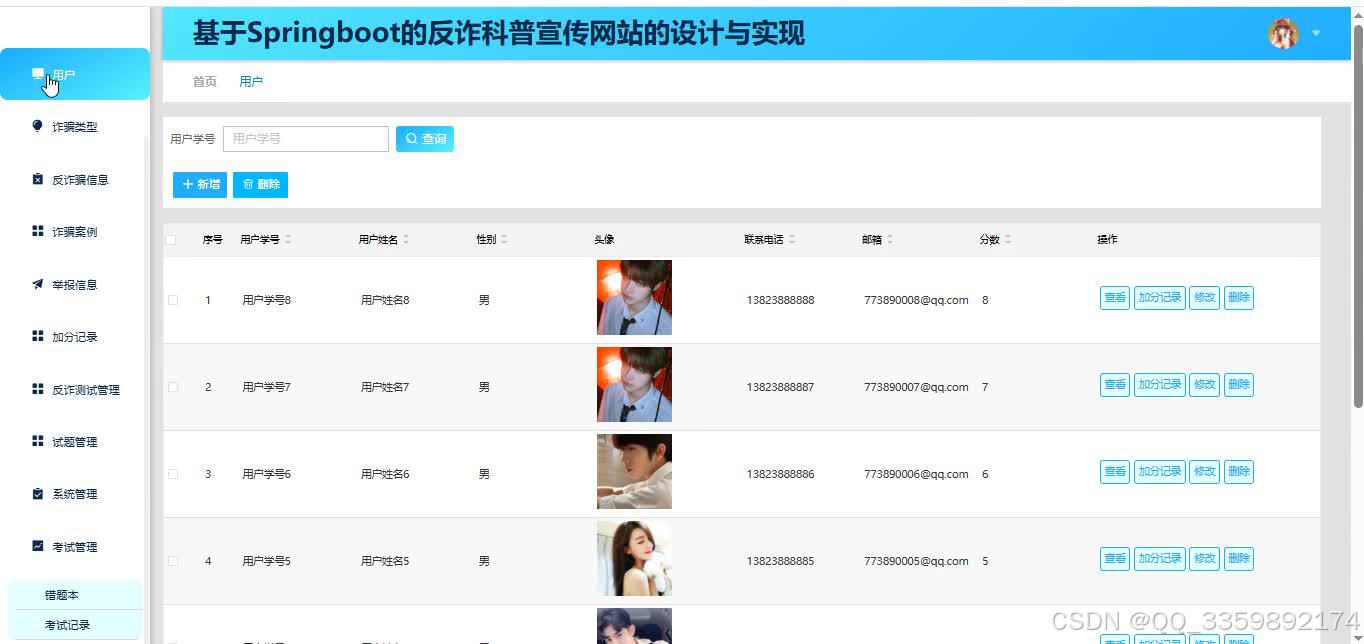The image size is (1364, 644).
Task: Expand the 考试管理 menu
Action: tap(75, 547)
